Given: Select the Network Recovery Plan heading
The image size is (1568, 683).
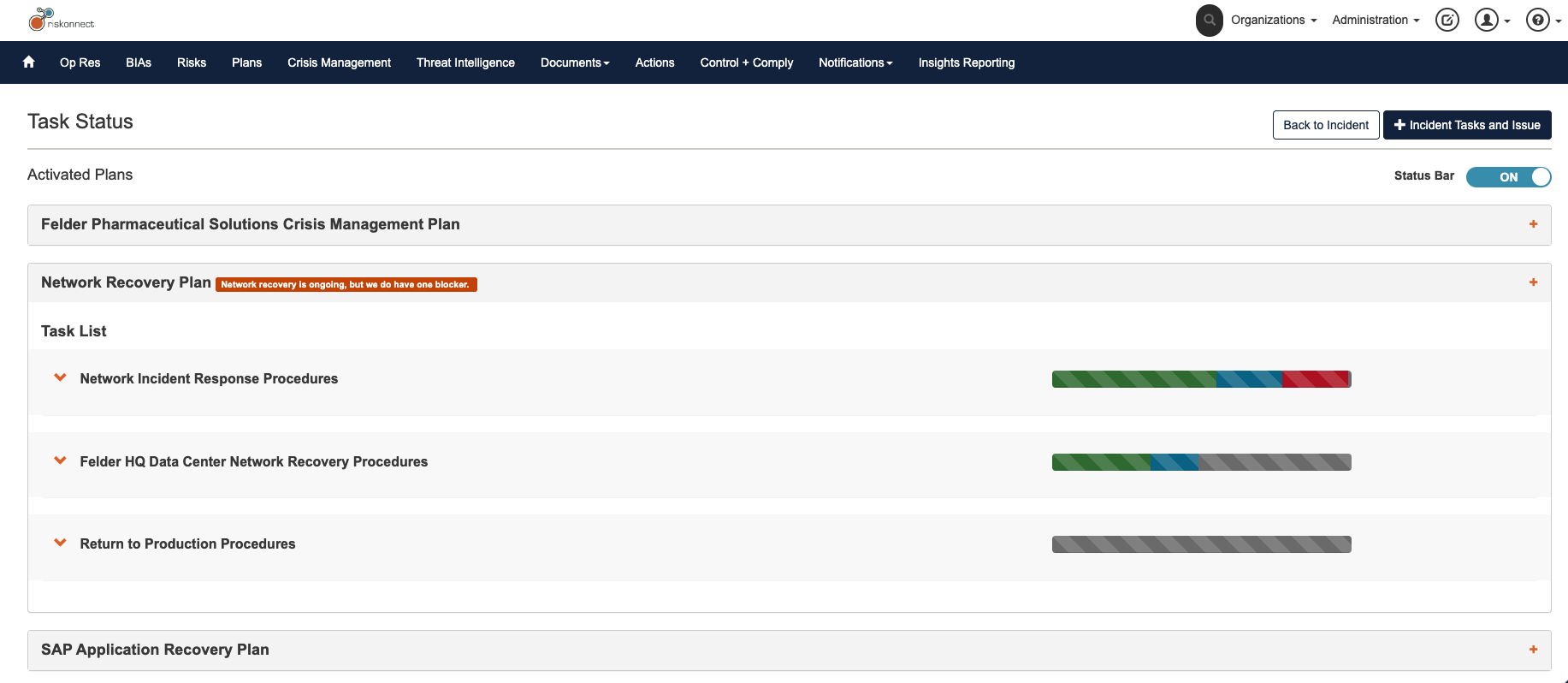Looking at the screenshot, I should pos(126,282).
